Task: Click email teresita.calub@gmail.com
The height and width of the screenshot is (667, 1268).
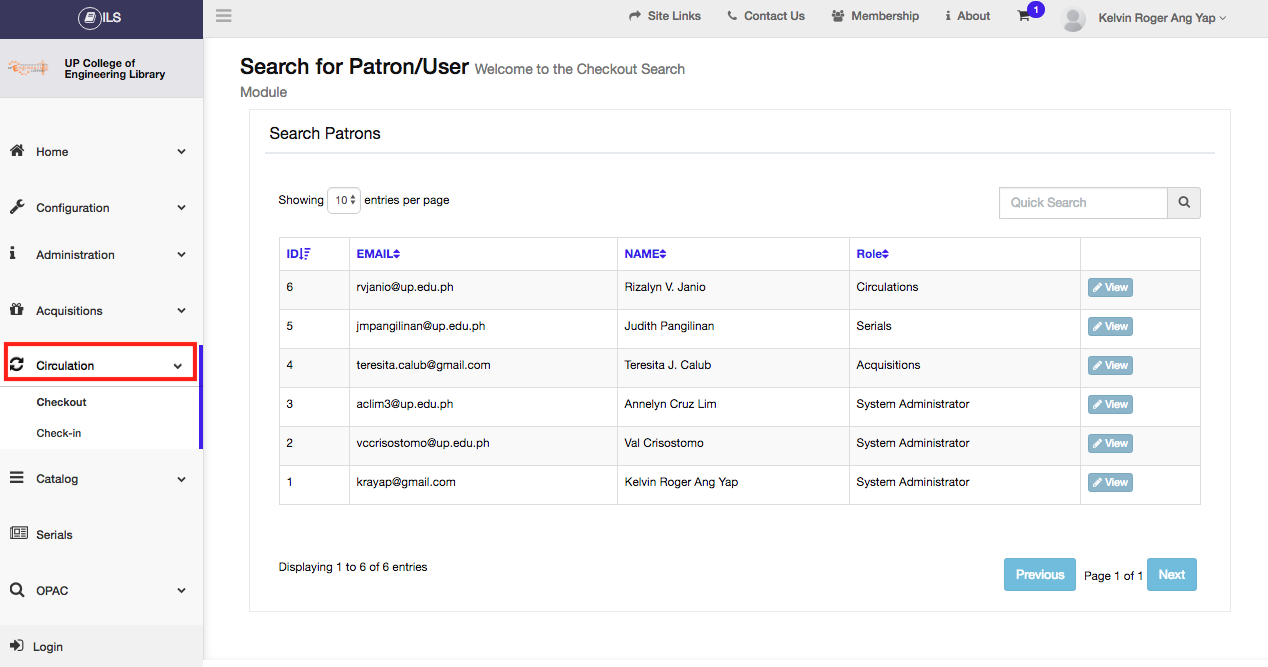Action: 423,365
